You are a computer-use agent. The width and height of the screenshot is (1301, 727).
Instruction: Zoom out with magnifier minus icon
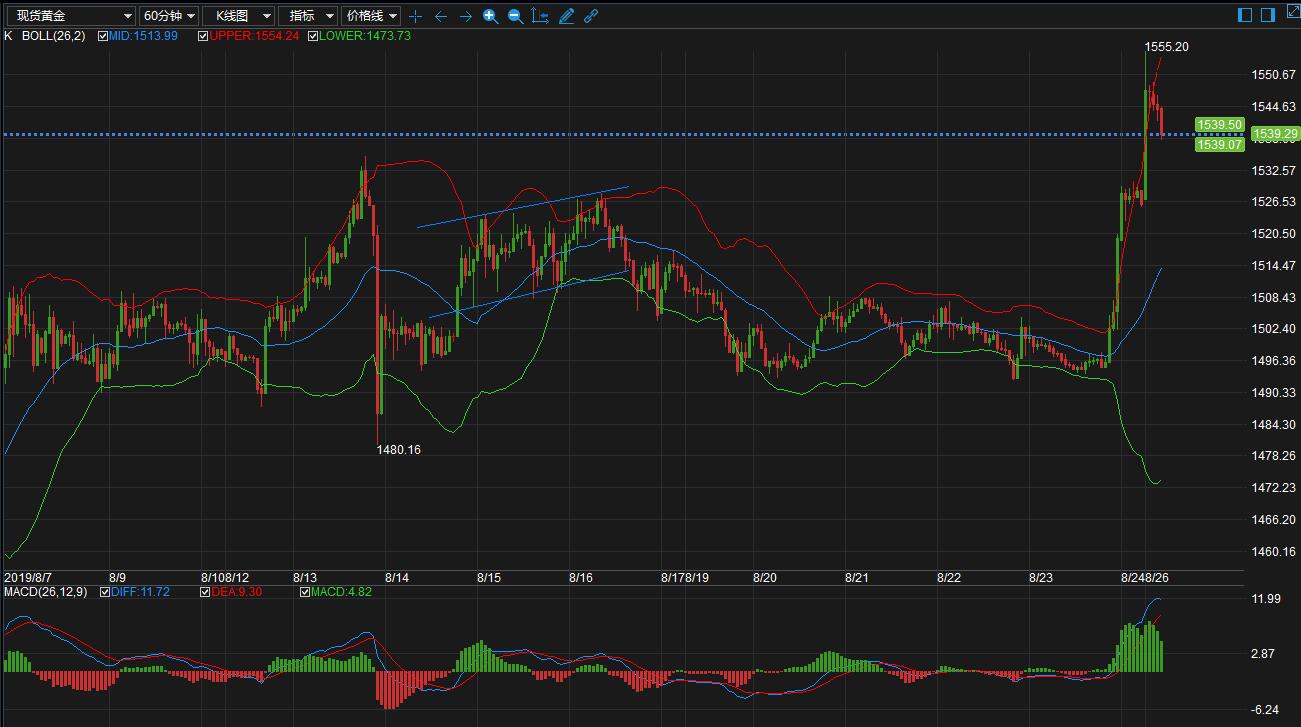click(515, 16)
